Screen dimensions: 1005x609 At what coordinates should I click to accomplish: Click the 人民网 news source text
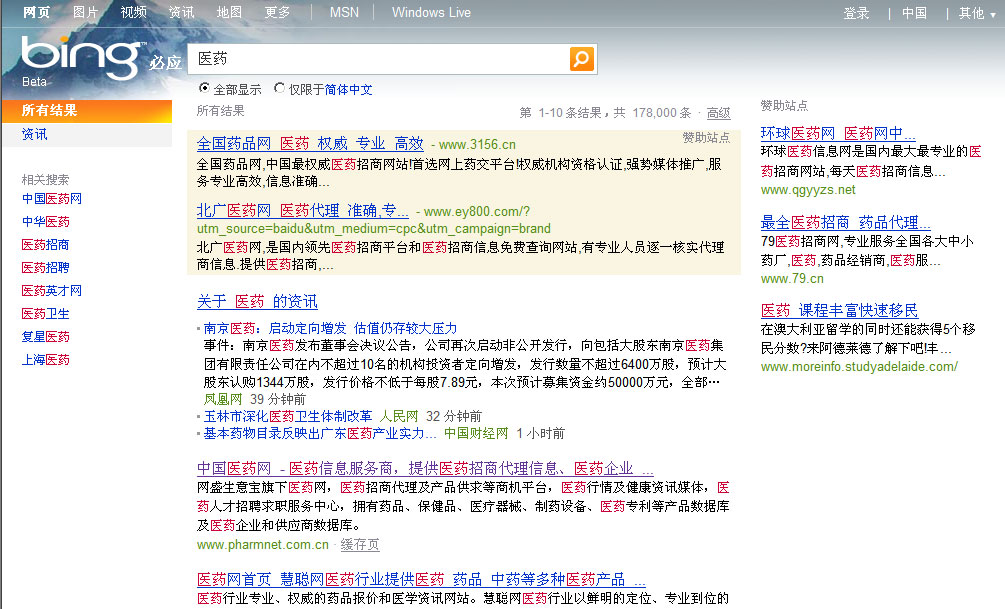point(399,416)
